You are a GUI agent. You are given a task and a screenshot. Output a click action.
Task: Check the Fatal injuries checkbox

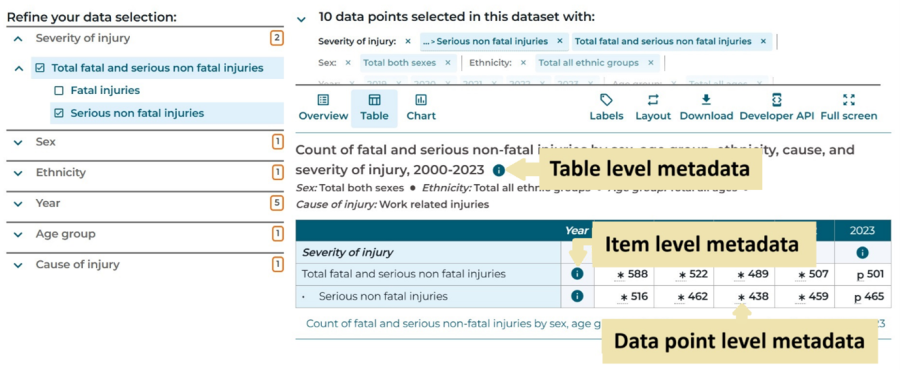coord(59,91)
